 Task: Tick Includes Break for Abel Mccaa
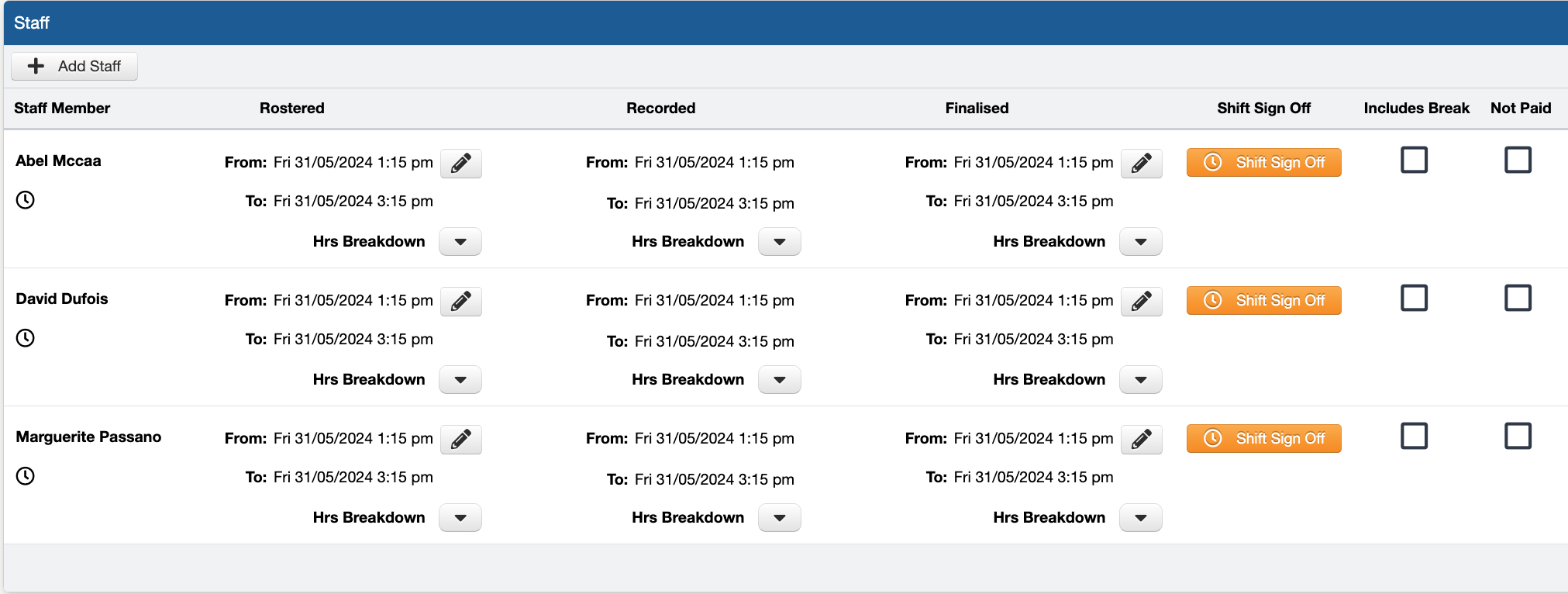point(1415,160)
